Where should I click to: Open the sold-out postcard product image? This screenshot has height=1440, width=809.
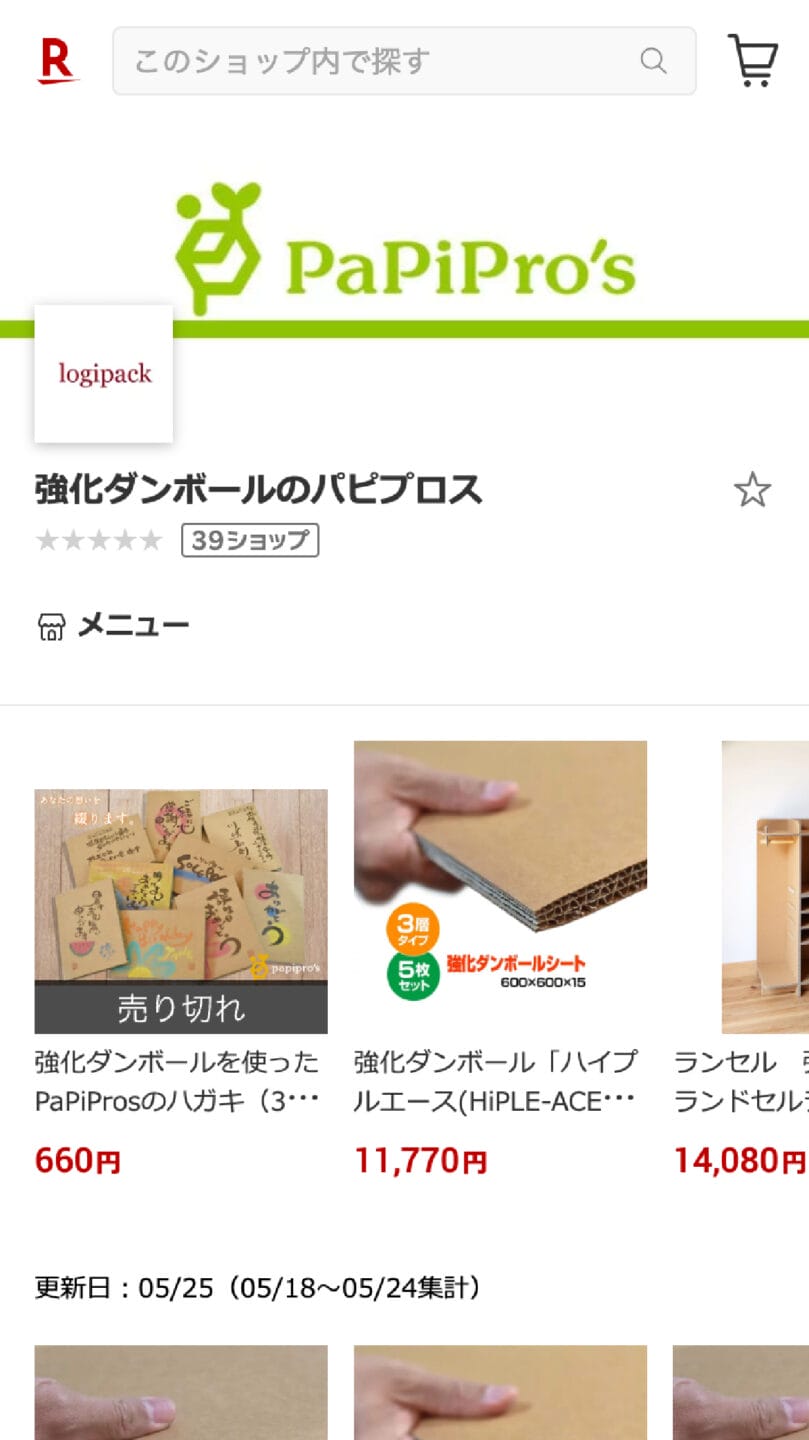tap(181, 911)
